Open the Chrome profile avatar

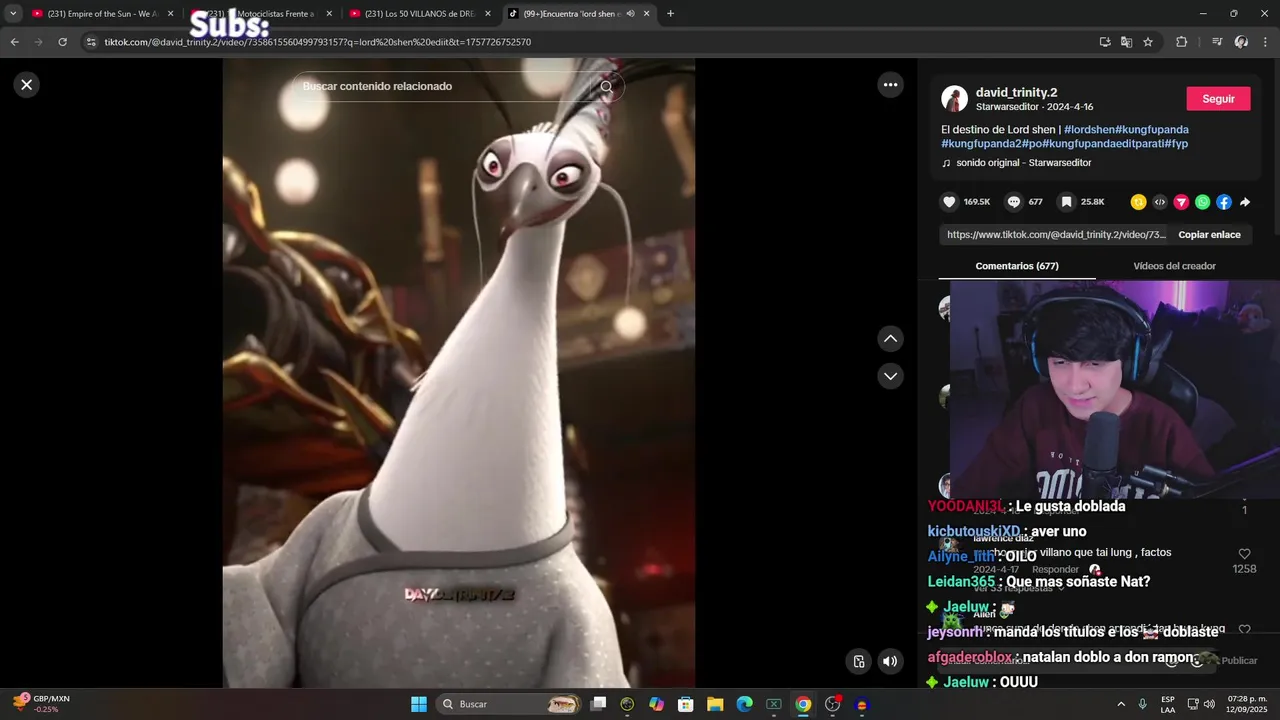pos(1241,42)
